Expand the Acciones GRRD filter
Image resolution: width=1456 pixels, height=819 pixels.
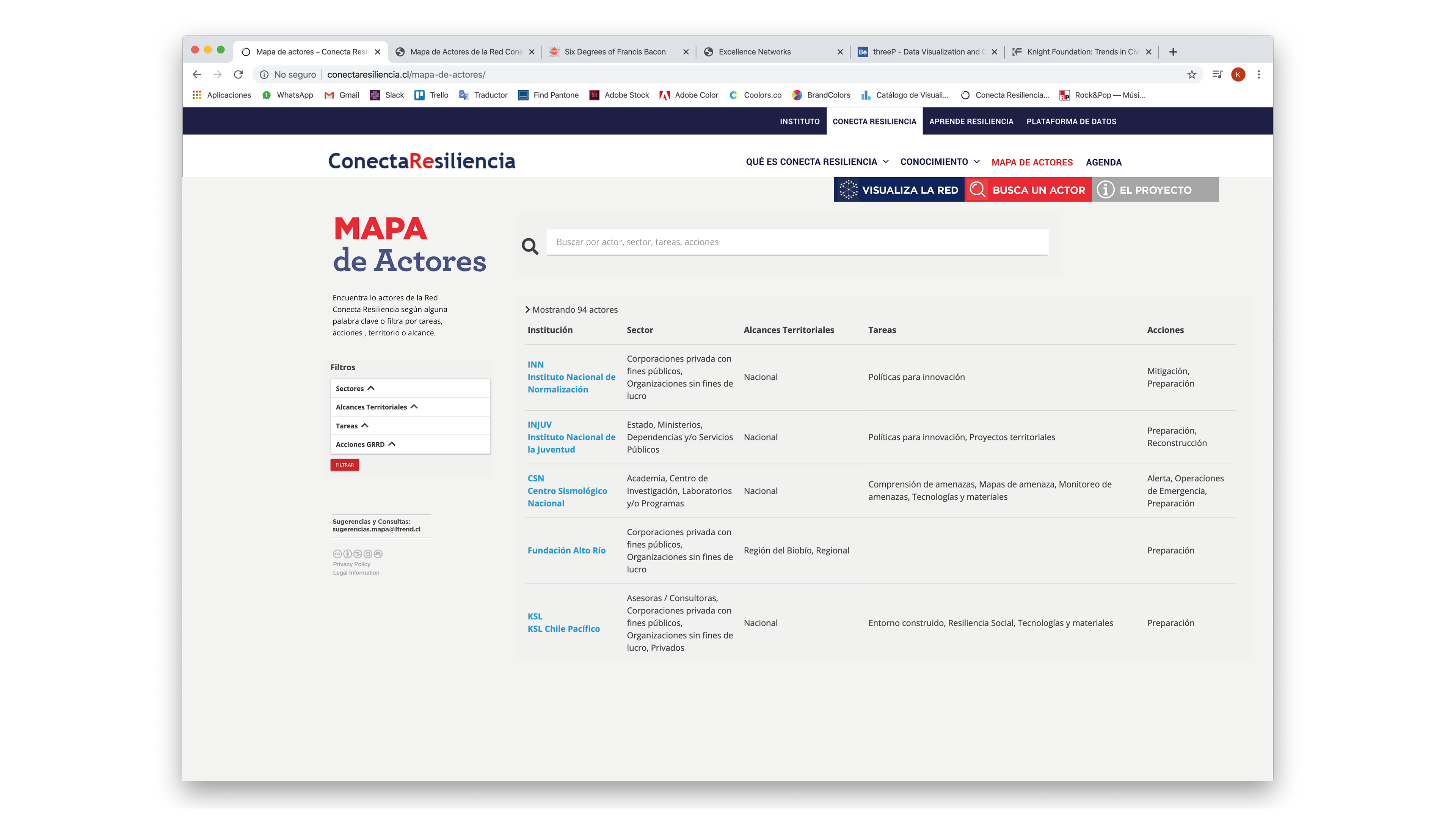pyautogui.click(x=410, y=444)
